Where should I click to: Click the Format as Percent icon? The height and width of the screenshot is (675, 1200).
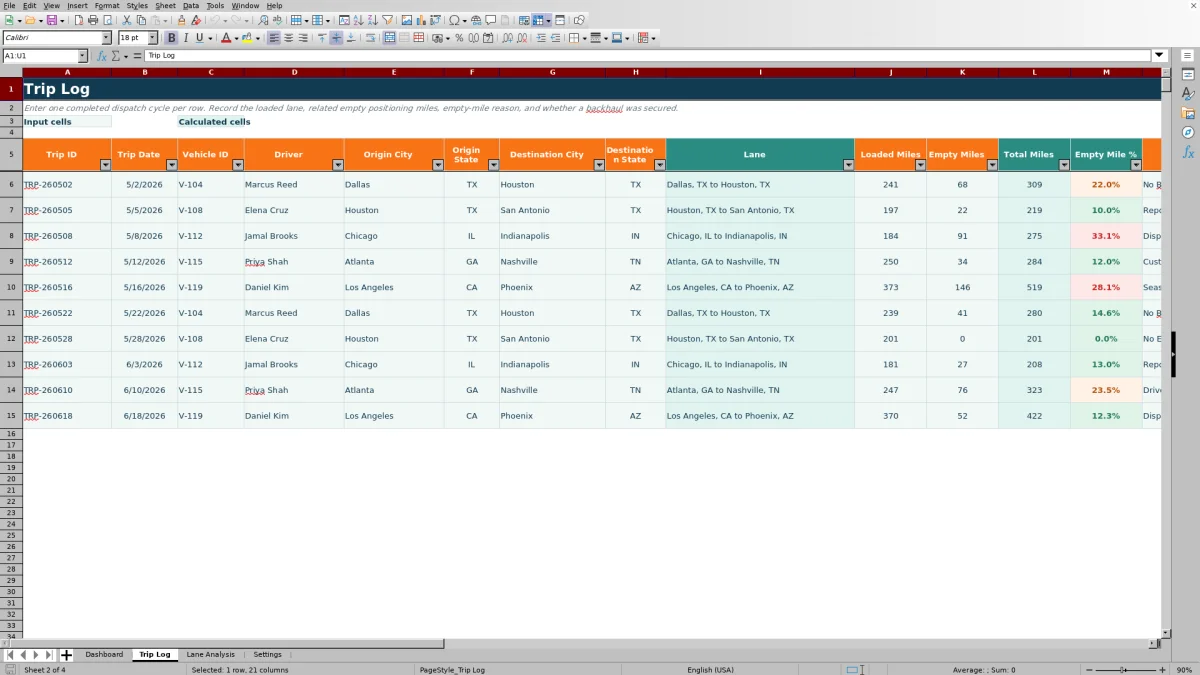(x=459, y=38)
